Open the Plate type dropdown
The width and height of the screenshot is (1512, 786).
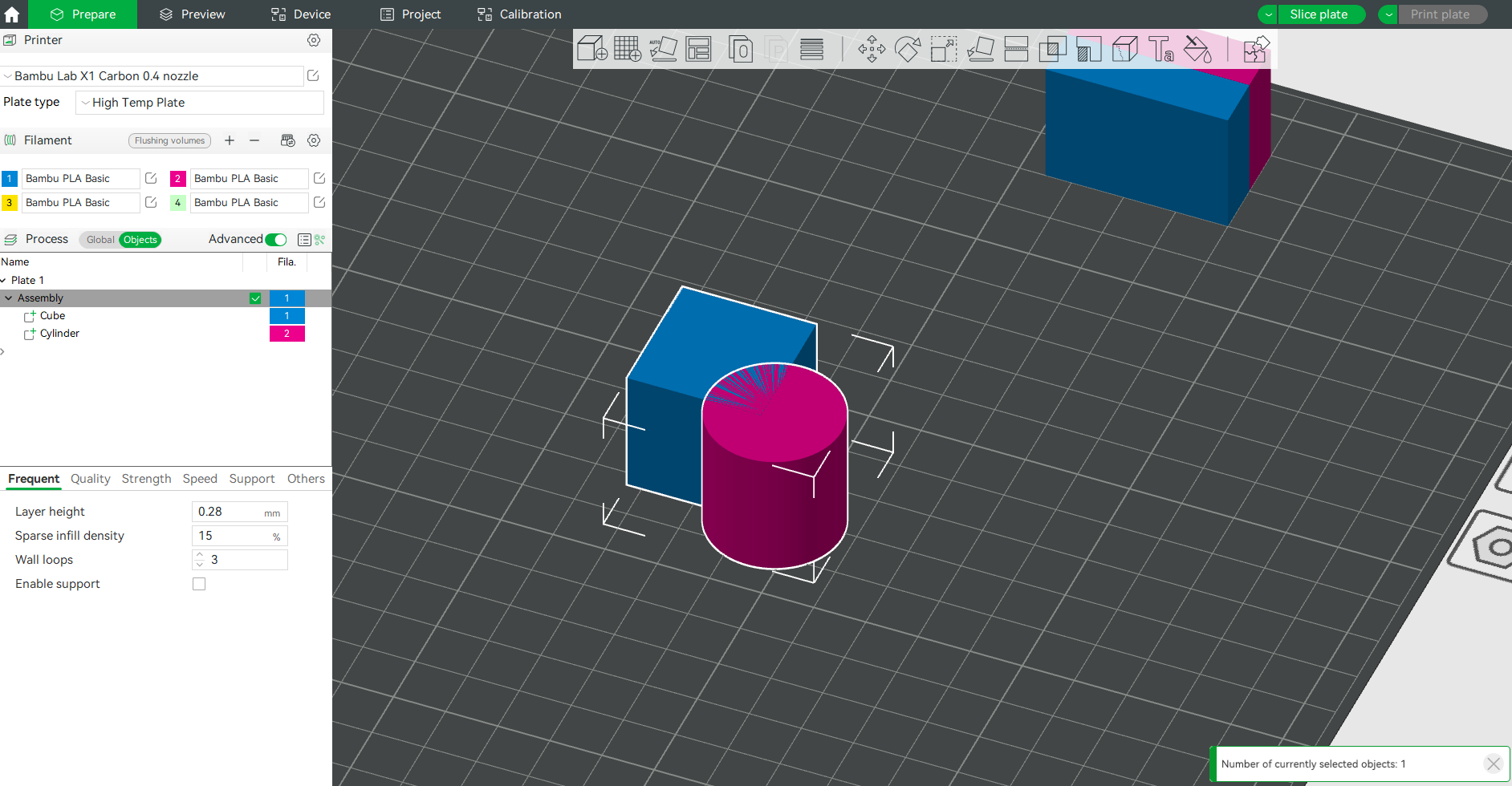coord(198,103)
